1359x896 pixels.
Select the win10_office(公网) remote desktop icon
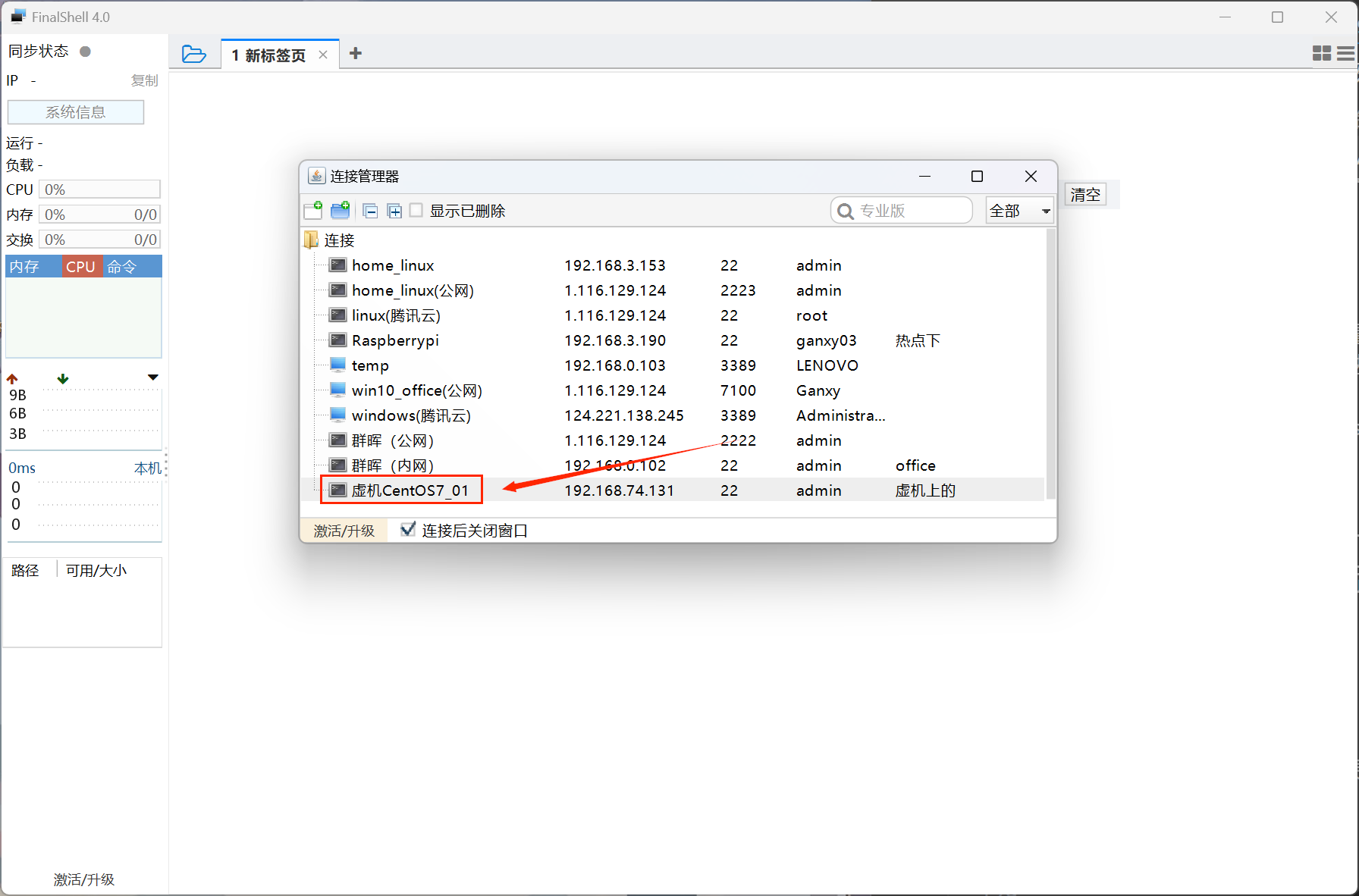pos(337,390)
